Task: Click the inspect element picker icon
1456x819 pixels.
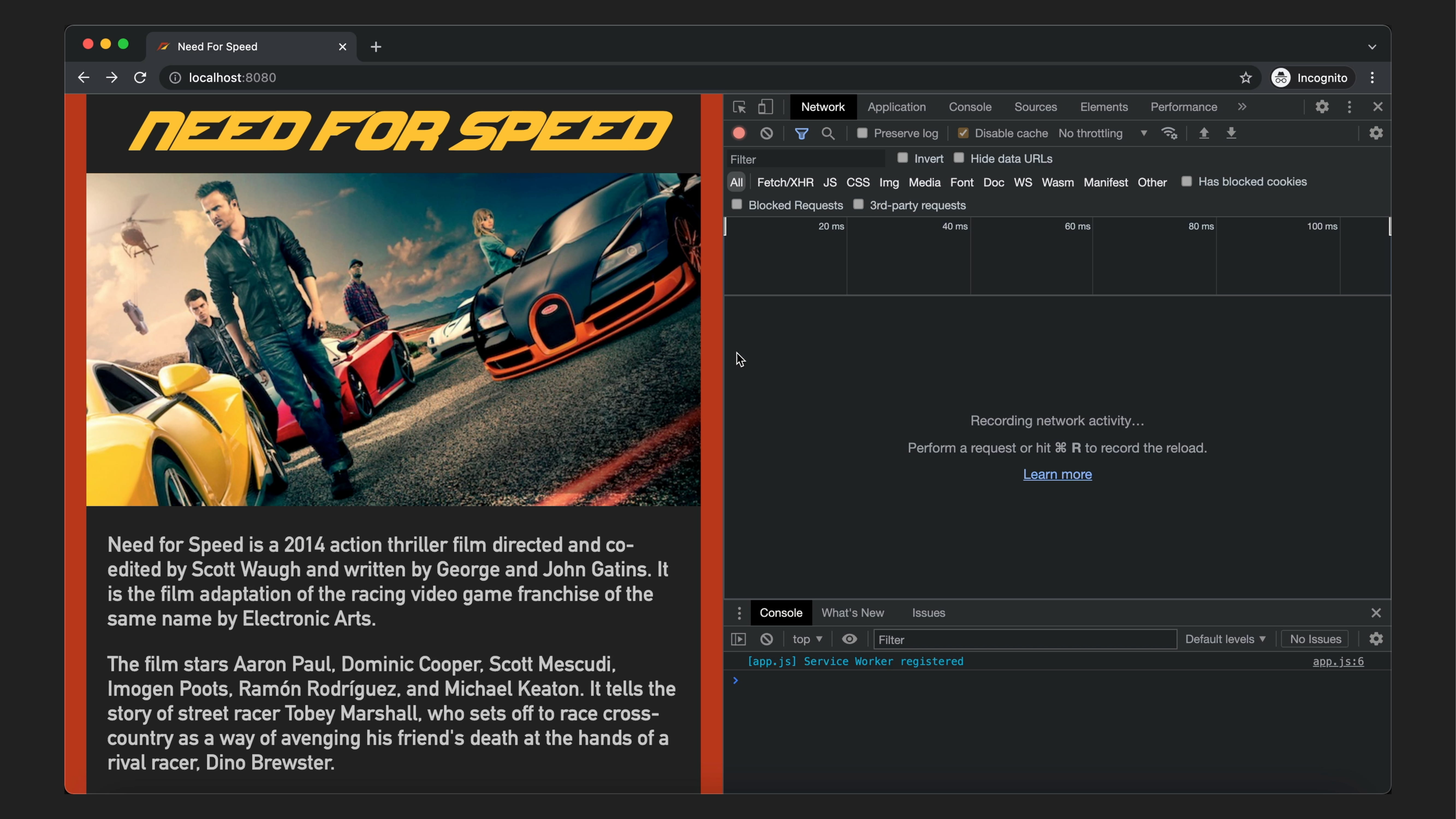Action: pyautogui.click(x=739, y=107)
